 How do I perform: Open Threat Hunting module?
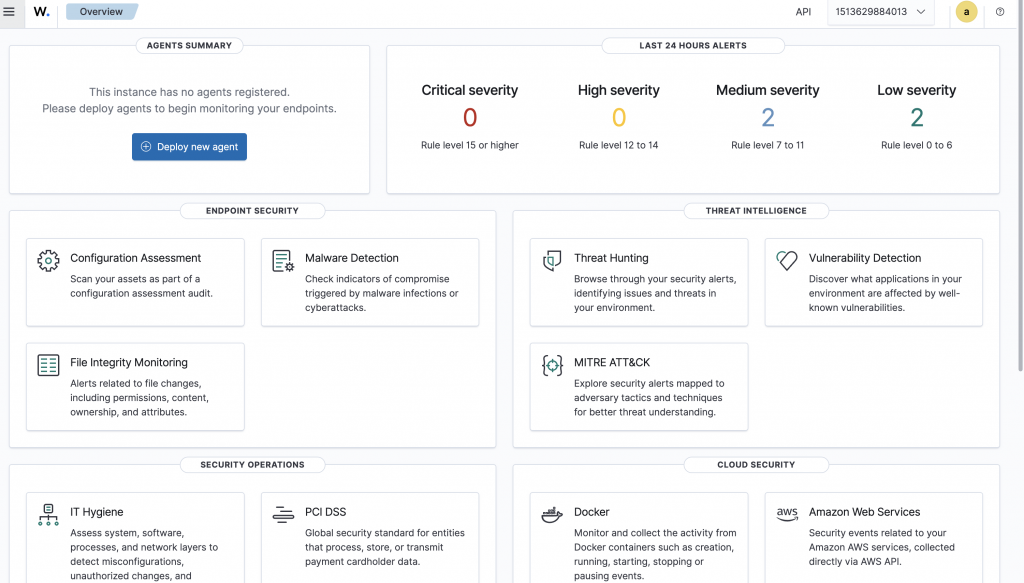point(639,282)
